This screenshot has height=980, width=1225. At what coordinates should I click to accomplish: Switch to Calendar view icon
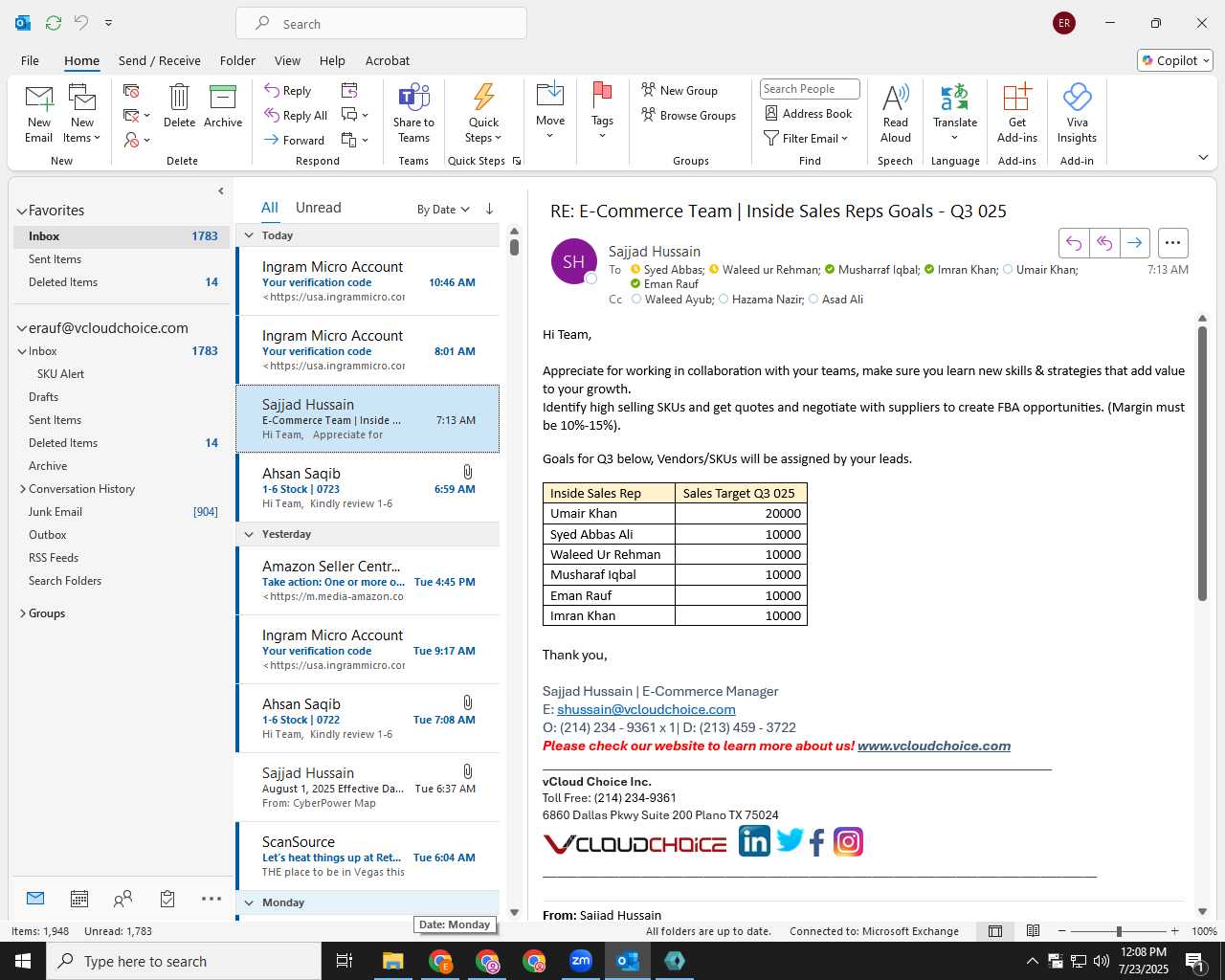click(79, 899)
